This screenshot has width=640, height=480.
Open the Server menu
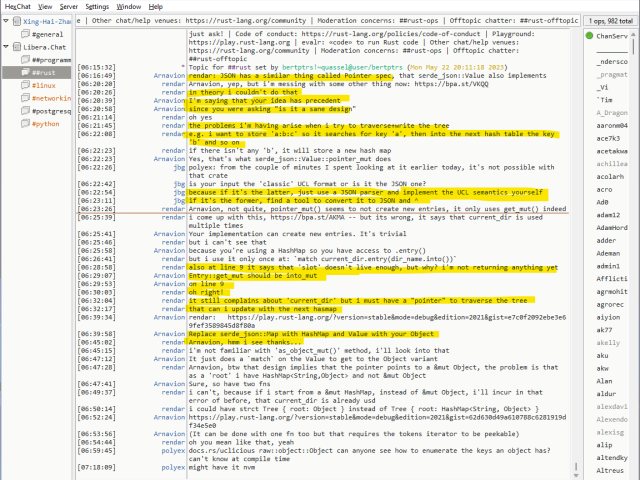(x=69, y=6)
